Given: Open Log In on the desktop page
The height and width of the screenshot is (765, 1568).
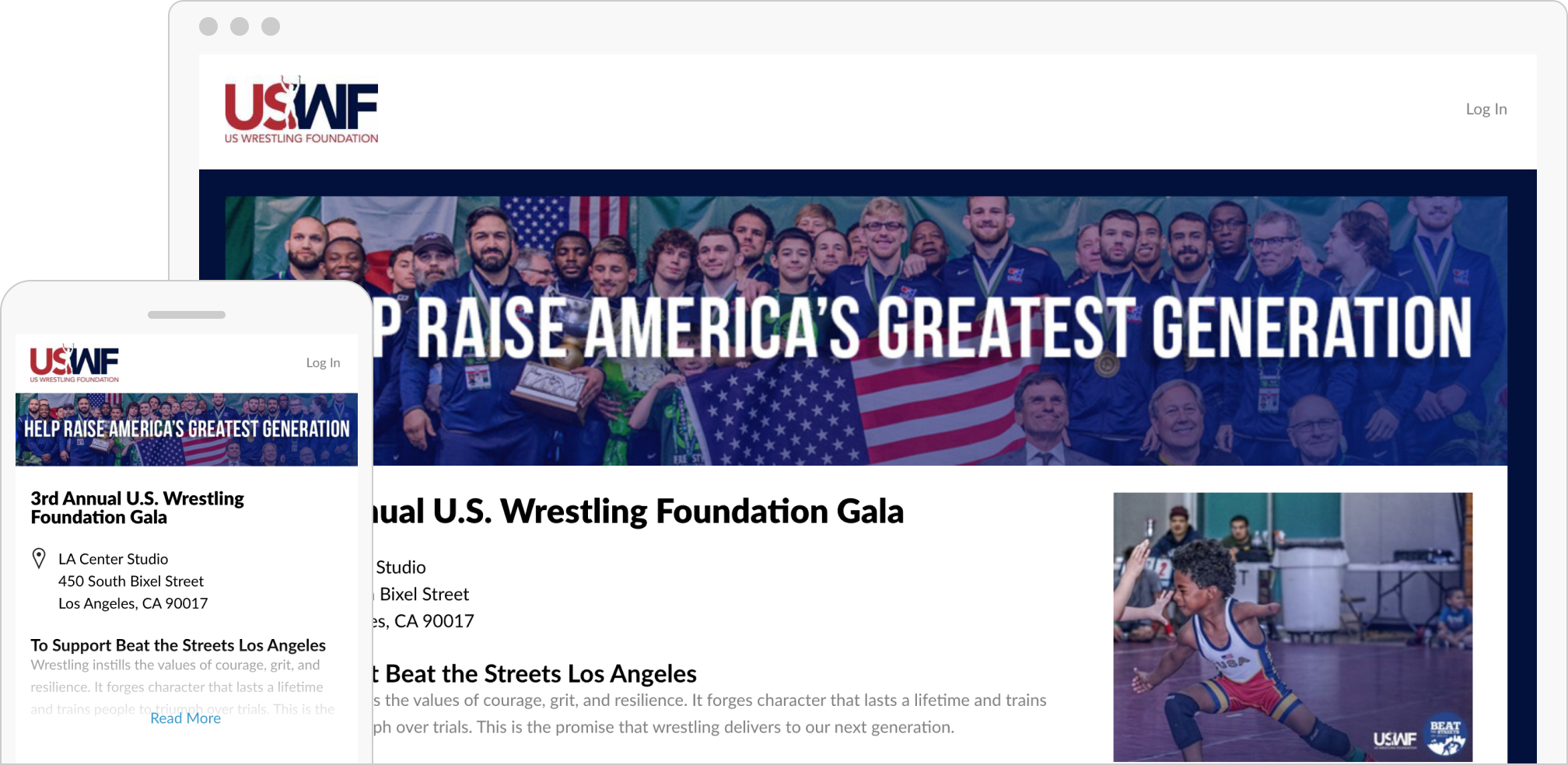Looking at the screenshot, I should pos(1486,110).
